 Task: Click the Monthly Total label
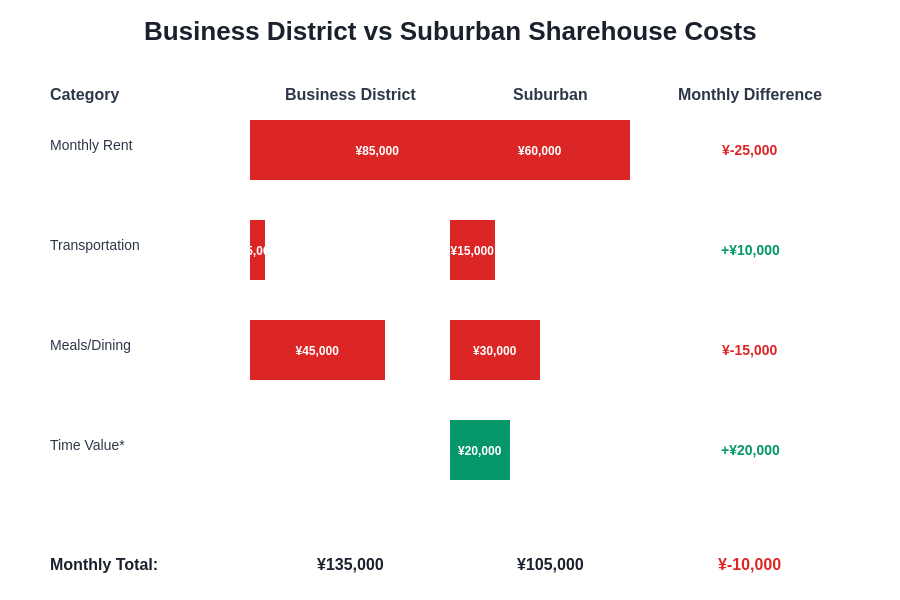coord(104,564)
